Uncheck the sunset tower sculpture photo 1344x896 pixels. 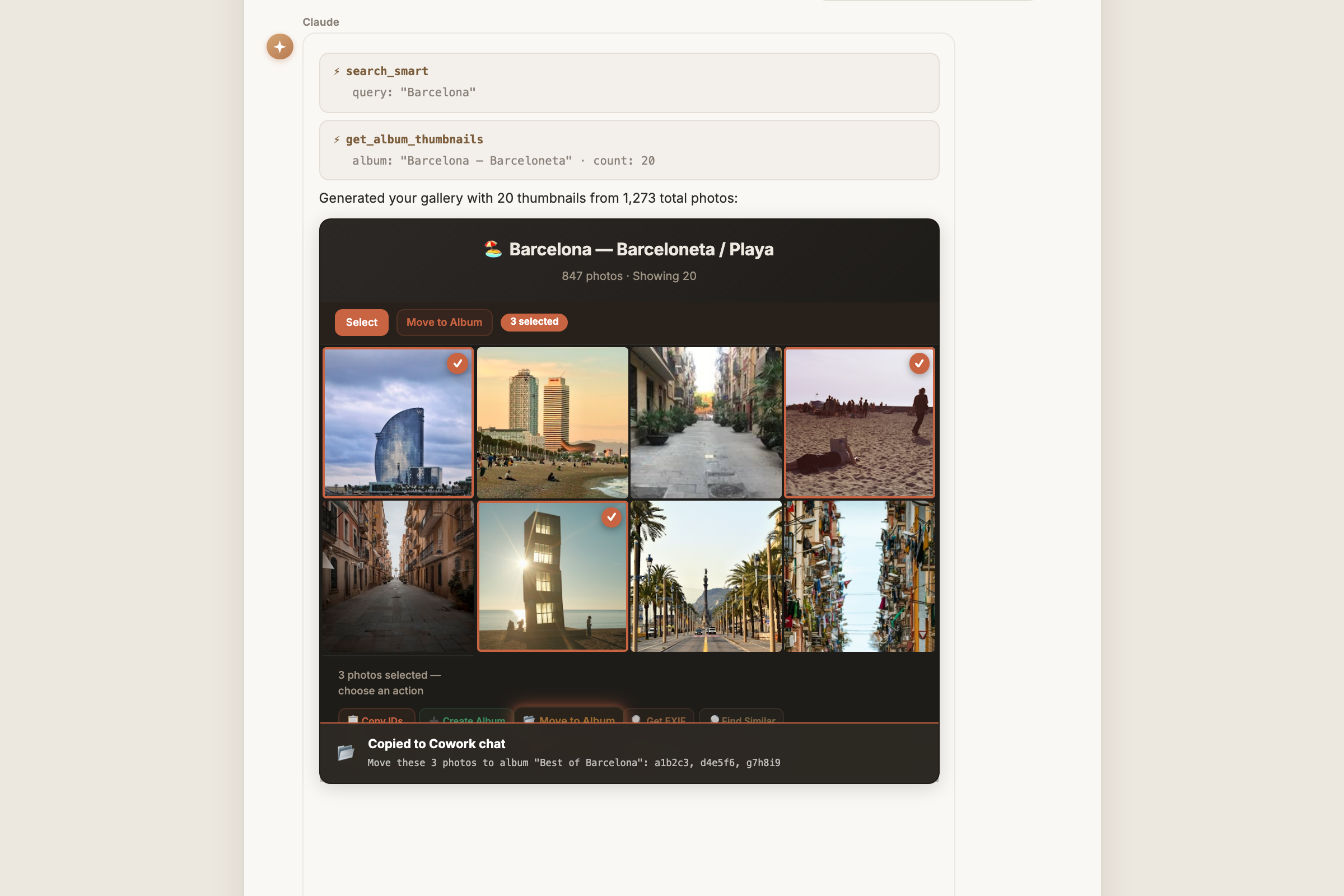click(x=612, y=517)
